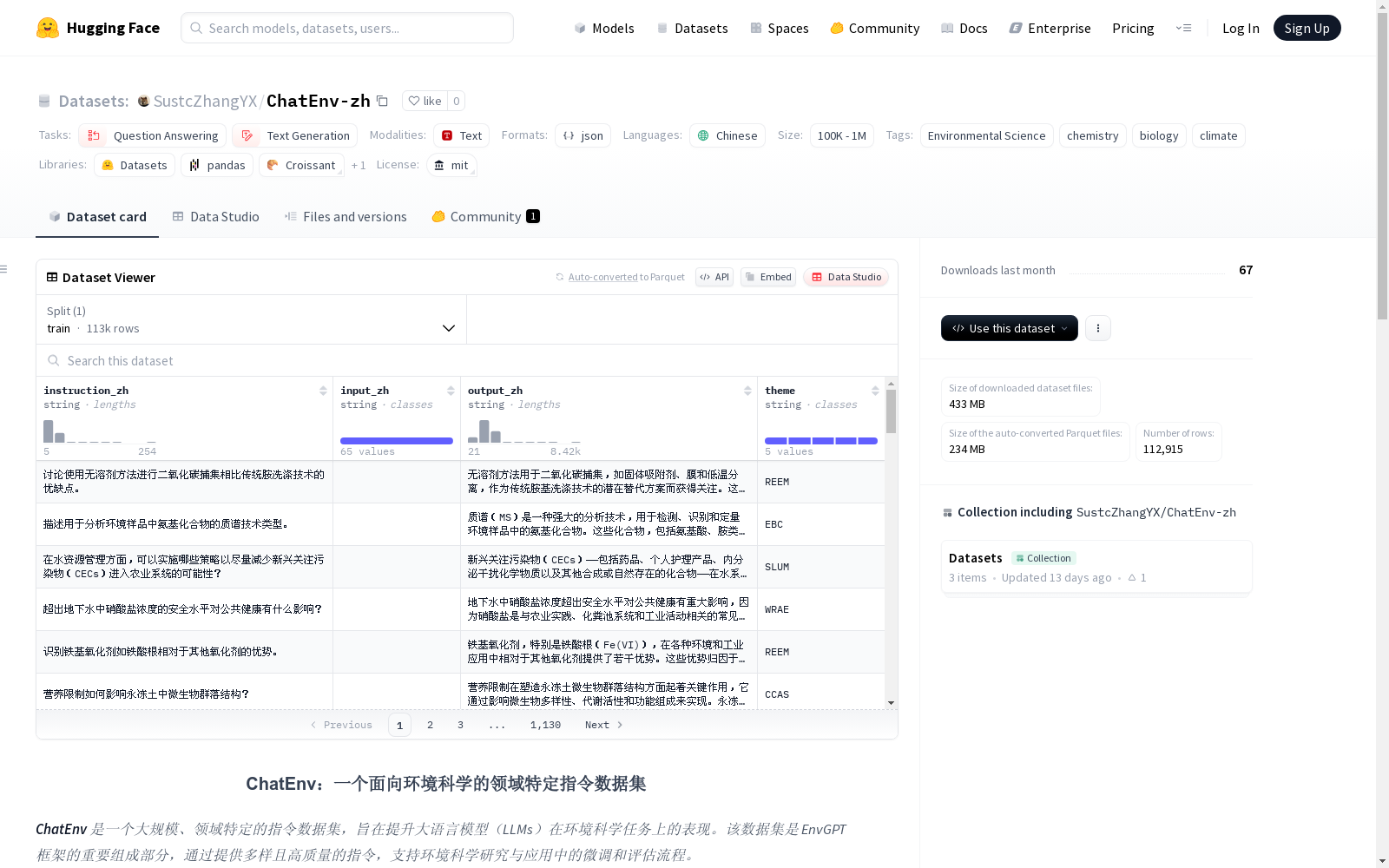Open SustcZhangYX user profile link

pyautogui.click(x=205, y=101)
